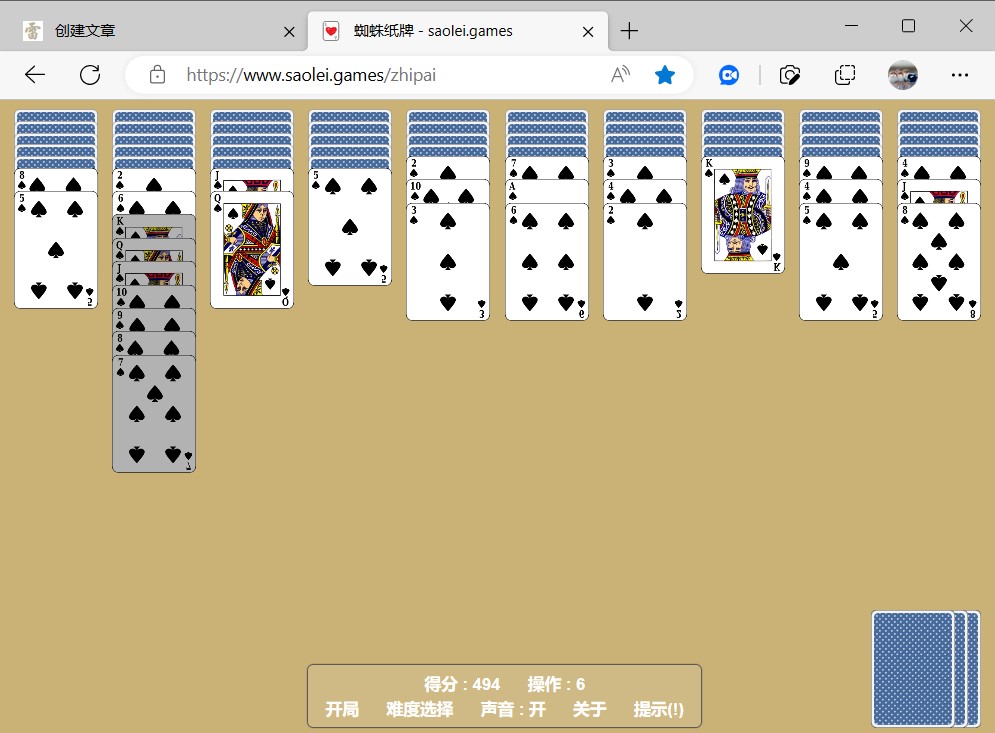Pick the 2 of spades in seventh column

click(645, 261)
